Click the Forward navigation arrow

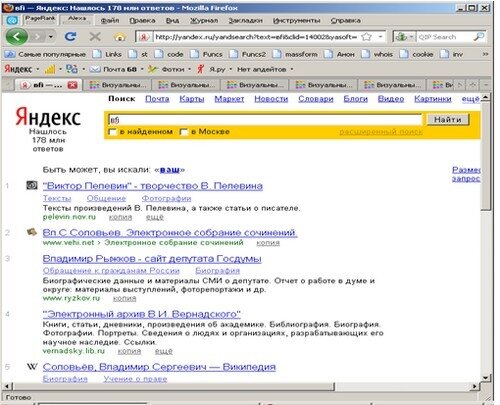(x=37, y=37)
